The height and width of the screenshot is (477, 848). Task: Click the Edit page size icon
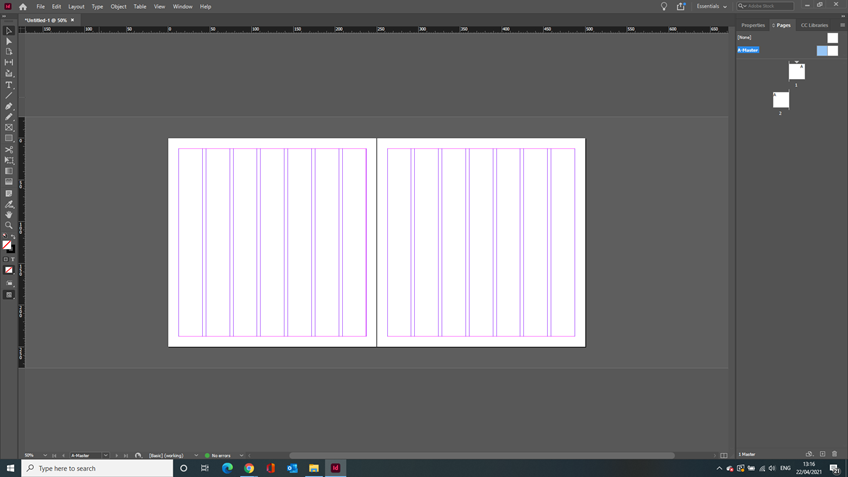(x=809, y=454)
